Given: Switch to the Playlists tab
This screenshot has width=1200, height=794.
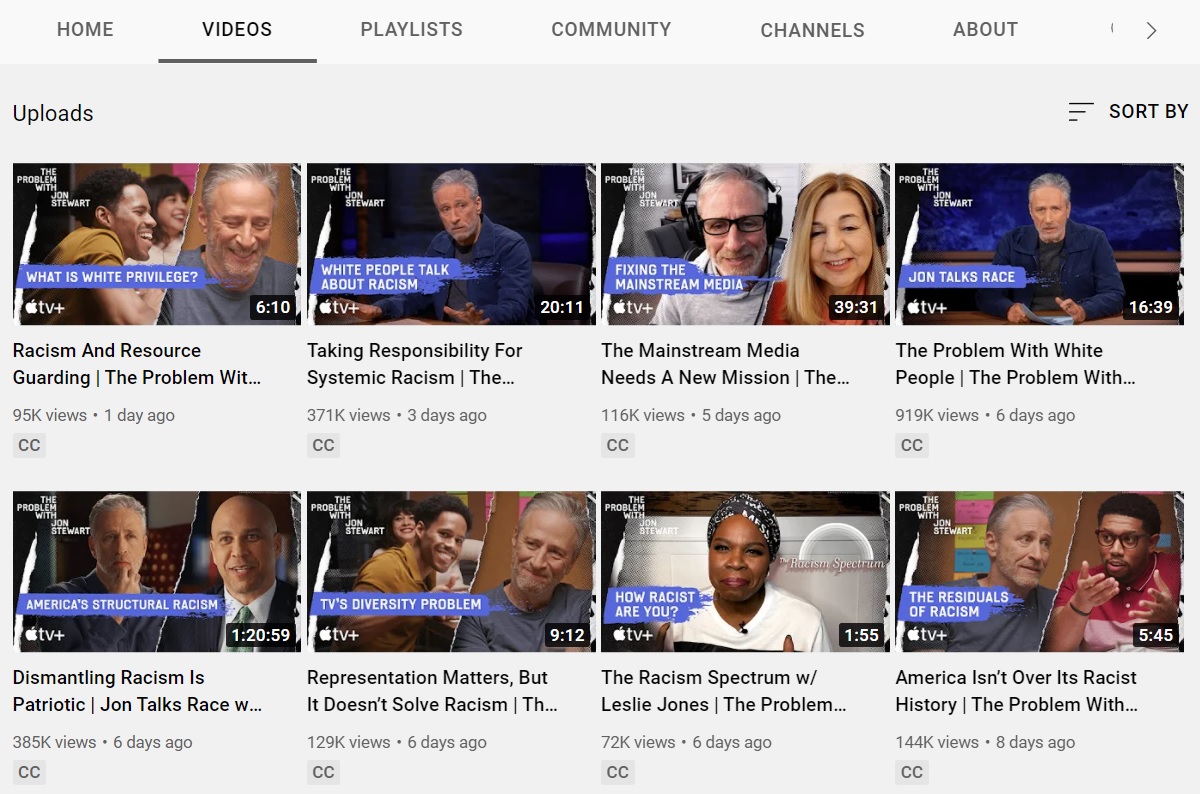Looking at the screenshot, I should 412,30.
